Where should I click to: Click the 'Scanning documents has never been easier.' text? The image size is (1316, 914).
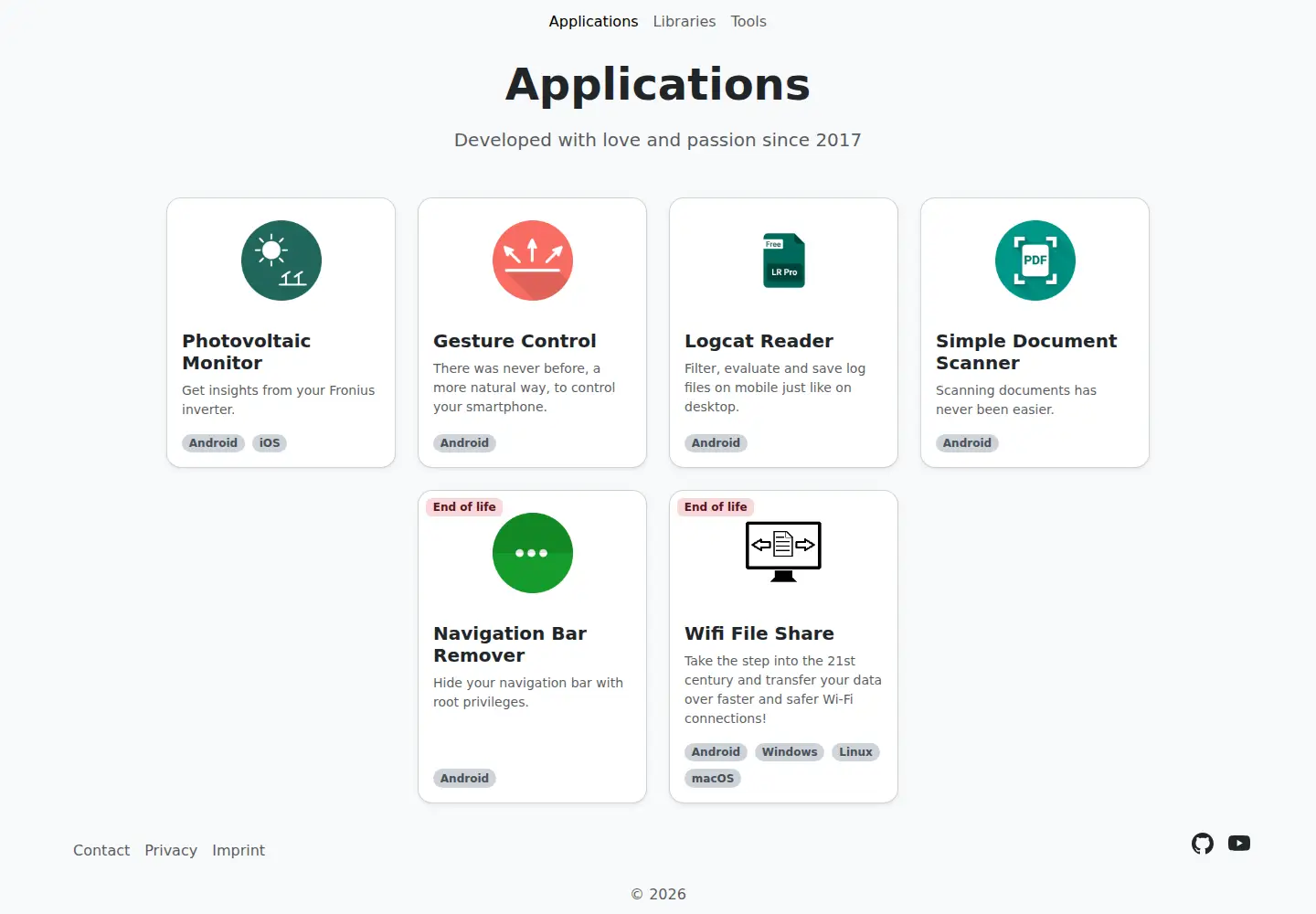pos(1016,399)
